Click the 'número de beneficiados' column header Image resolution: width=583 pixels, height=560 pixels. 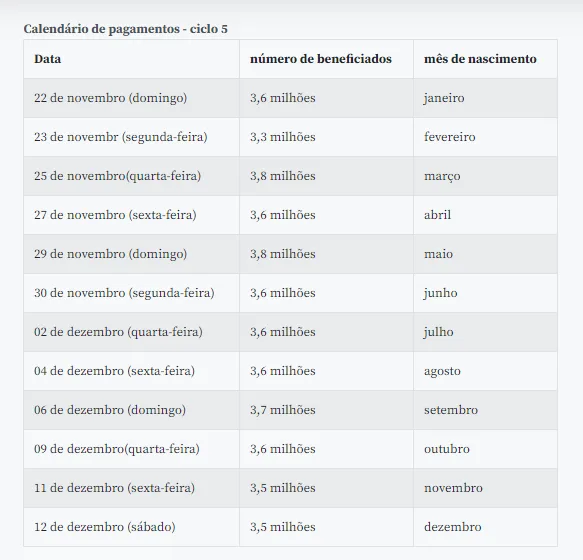point(326,59)
